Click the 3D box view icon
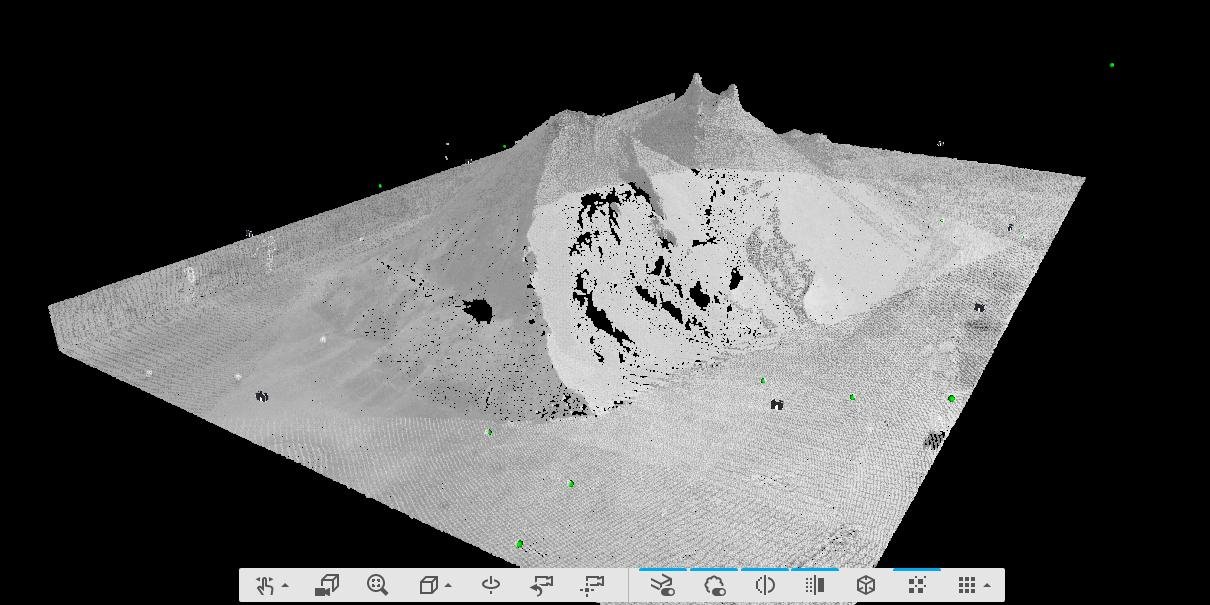 (x=429, y=585)
